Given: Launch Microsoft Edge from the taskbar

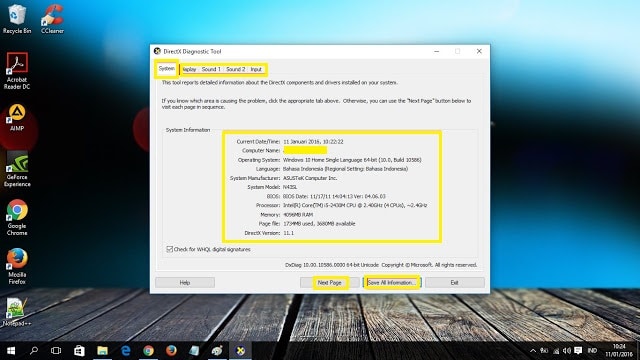Looking at the screenshot, I should tap(125, 350).
